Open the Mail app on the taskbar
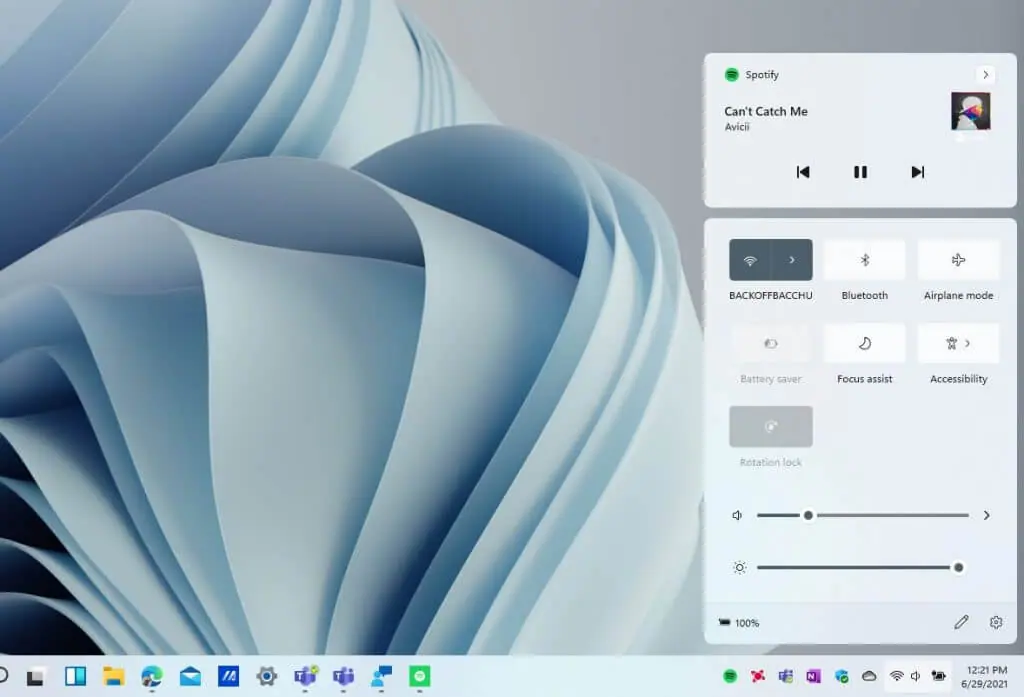The height and width of the screenshot is (697, 1024). [190, 676]
